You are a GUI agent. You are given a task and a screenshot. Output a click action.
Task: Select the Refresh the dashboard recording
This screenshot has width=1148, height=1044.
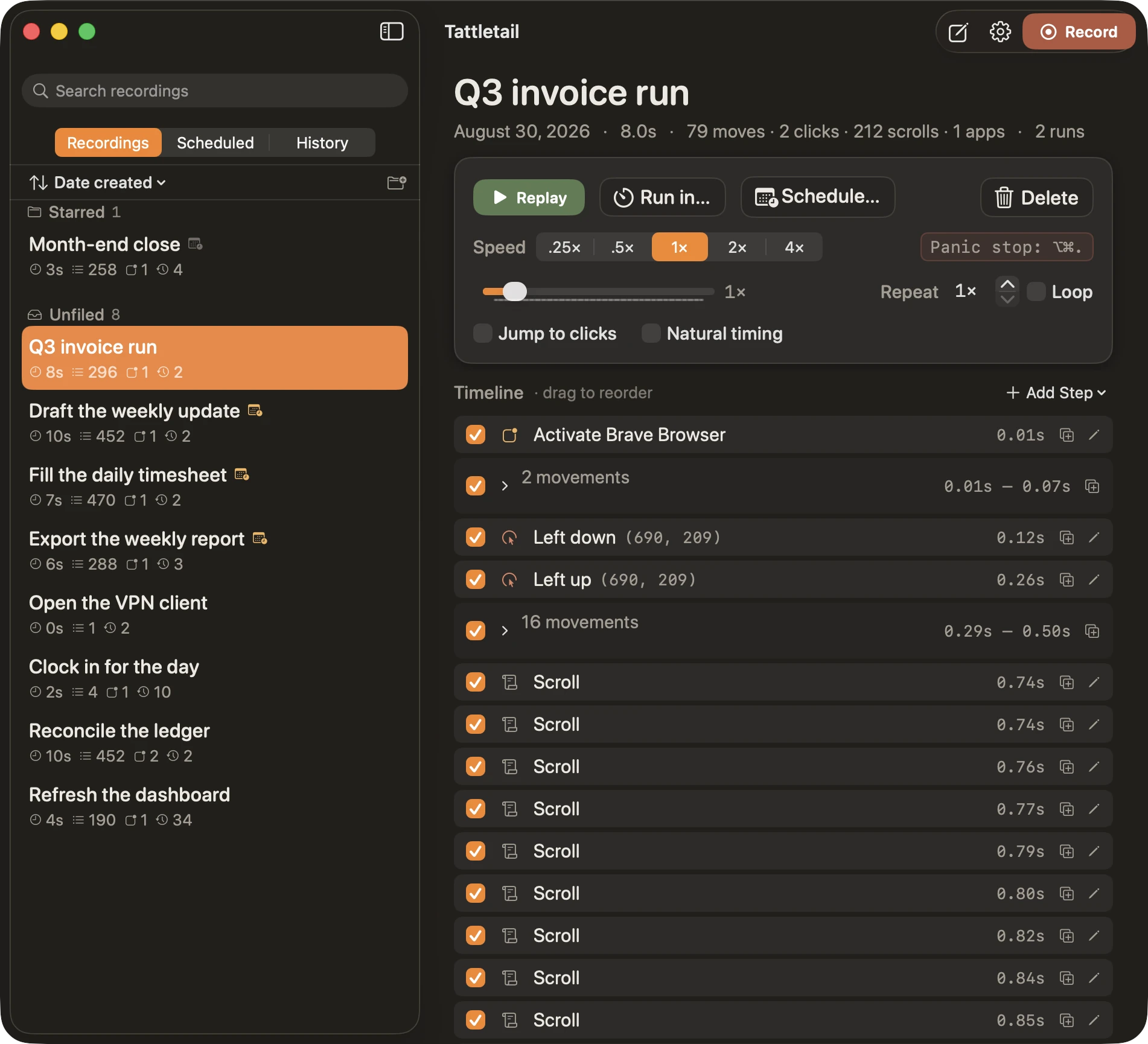coord(215,806)
